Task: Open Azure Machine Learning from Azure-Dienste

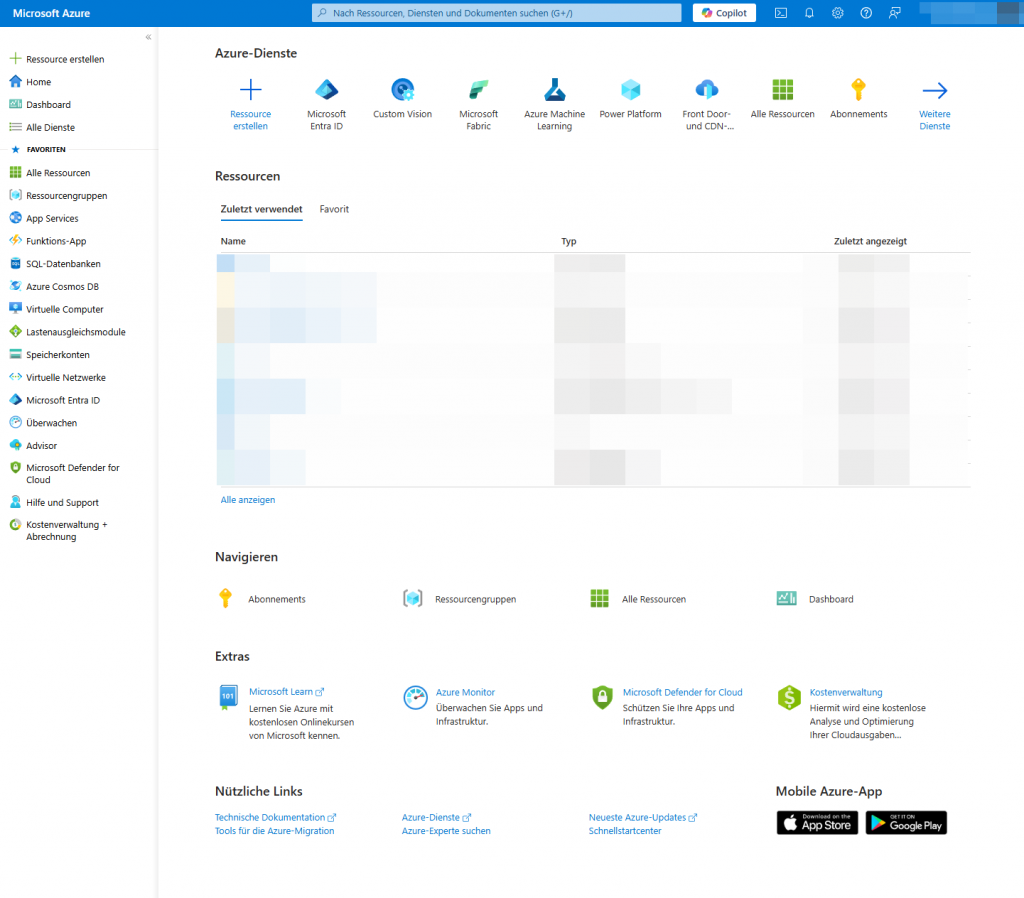Action: [x=554, y=97]
